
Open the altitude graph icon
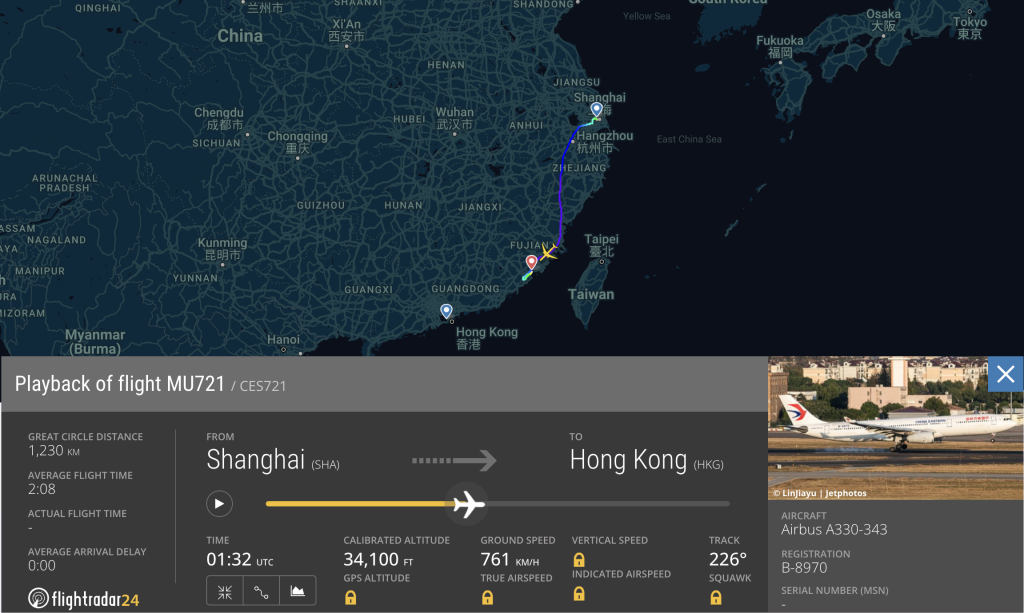pos(298,590)
